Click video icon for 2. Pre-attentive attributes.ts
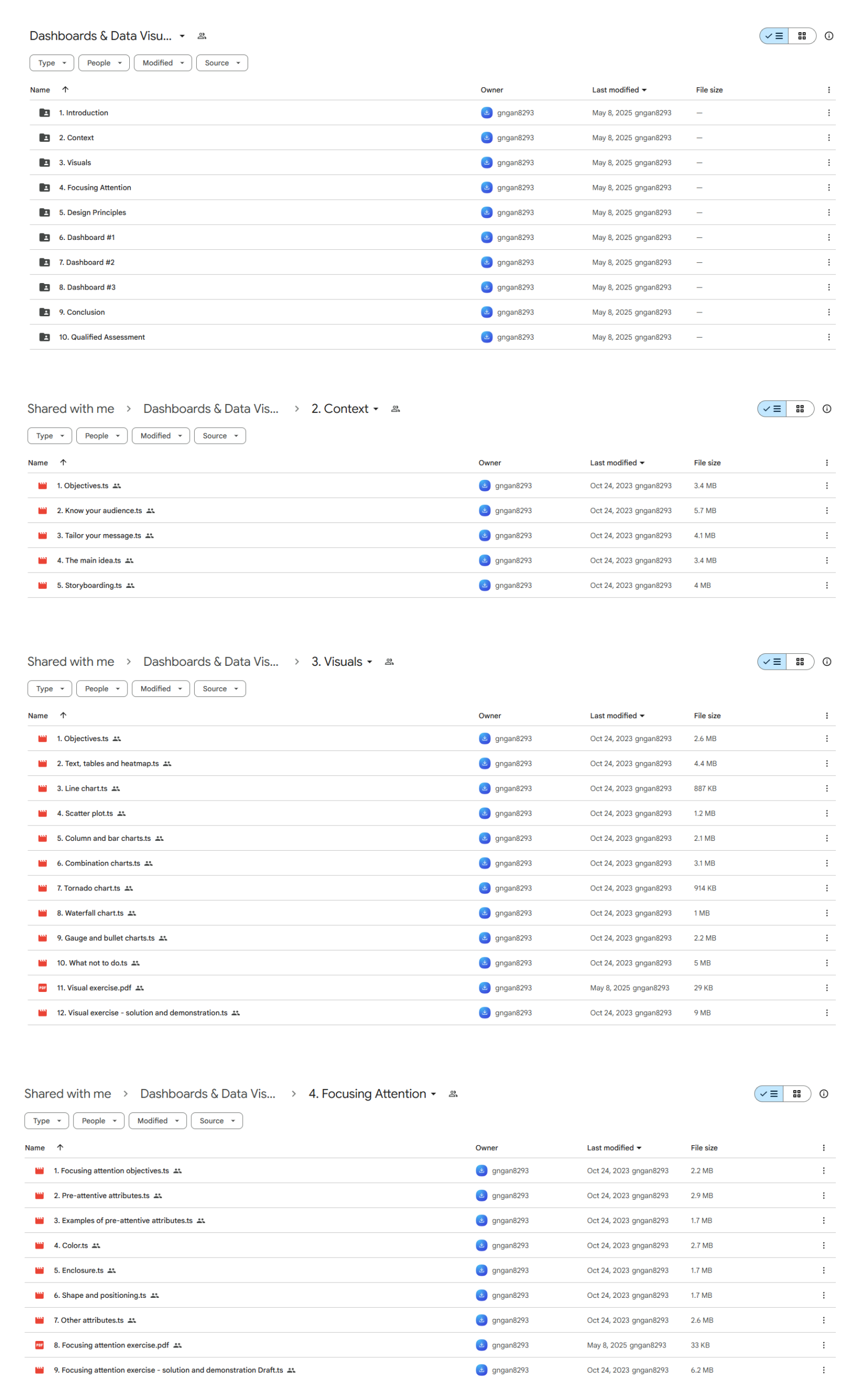The width and height of the screenshot is (868, 1396). coord(40,1196)
